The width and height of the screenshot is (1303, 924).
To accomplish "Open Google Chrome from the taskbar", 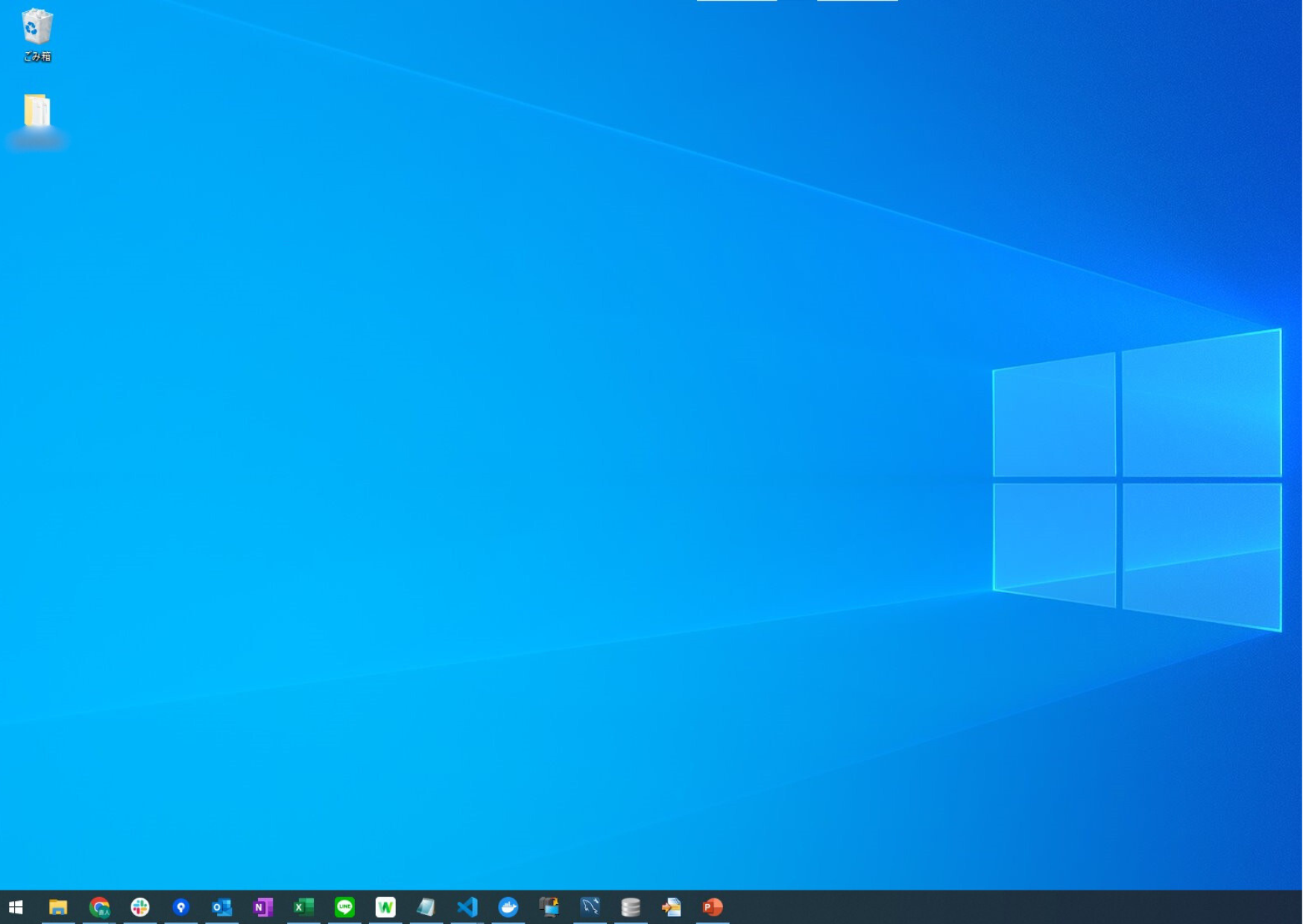I will point(99,907).
